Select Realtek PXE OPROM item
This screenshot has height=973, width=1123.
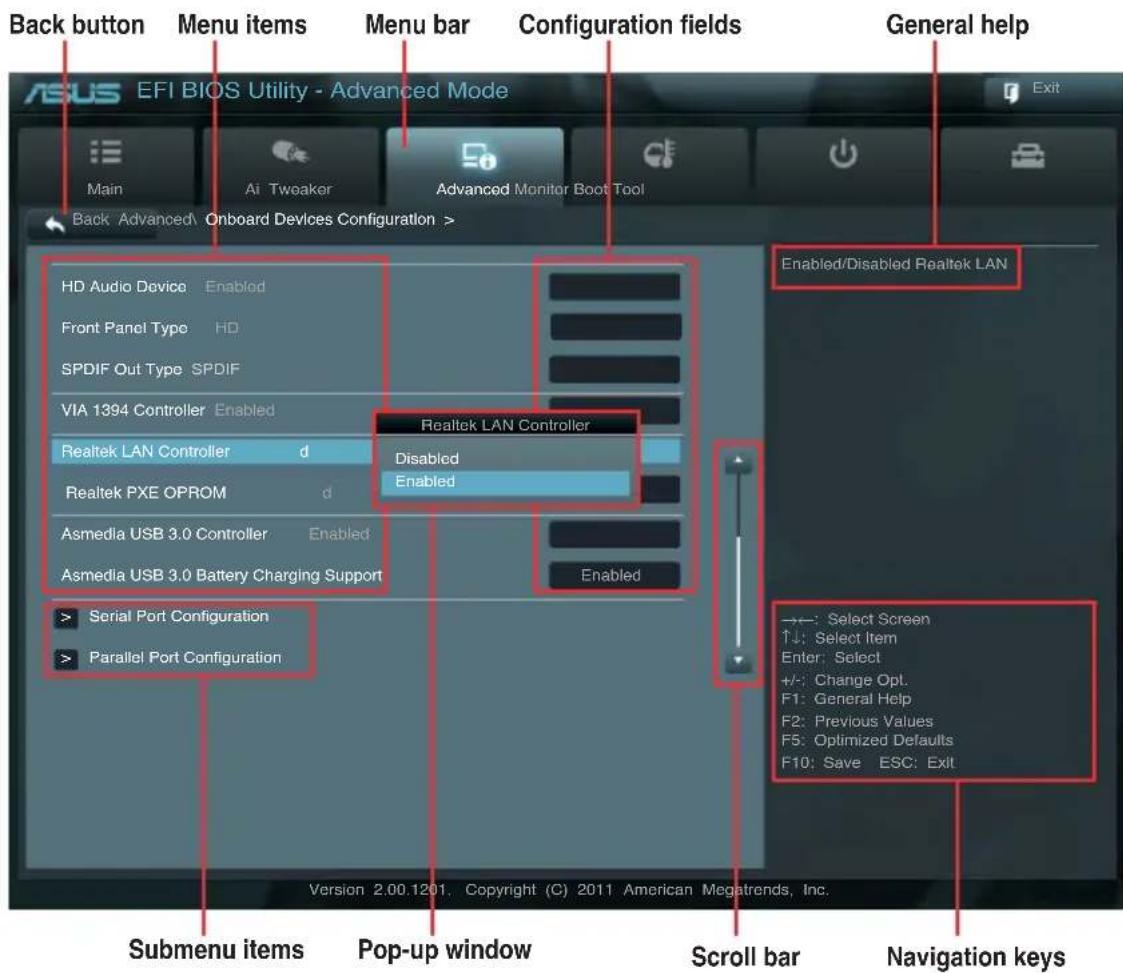tap(146, 493)
